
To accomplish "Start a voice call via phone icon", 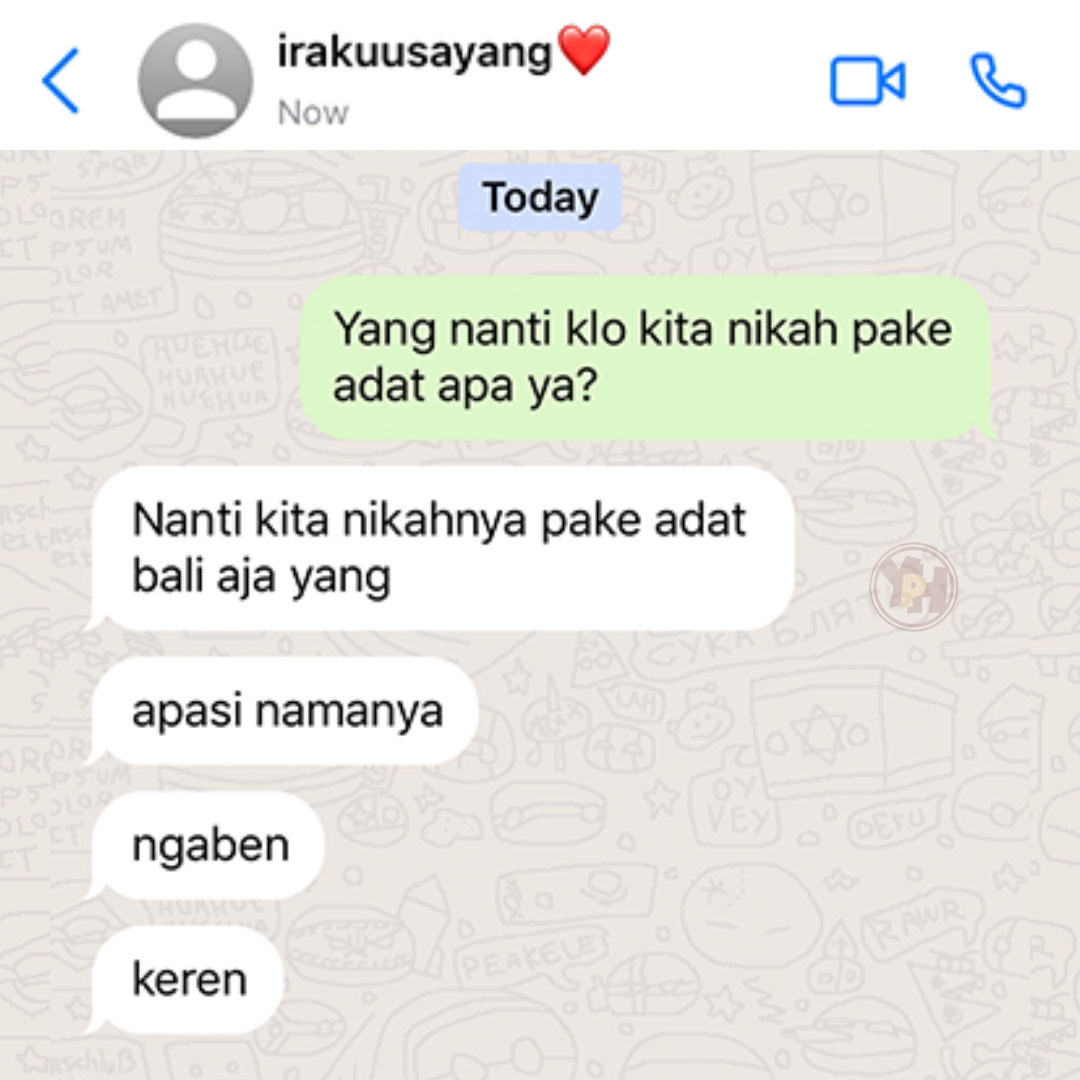I will [998, 81].
